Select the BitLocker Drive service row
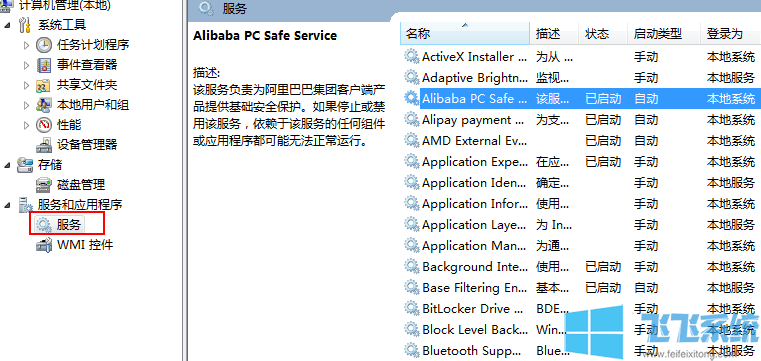This screenshot has height=361, width=761. tap(580, 309)
